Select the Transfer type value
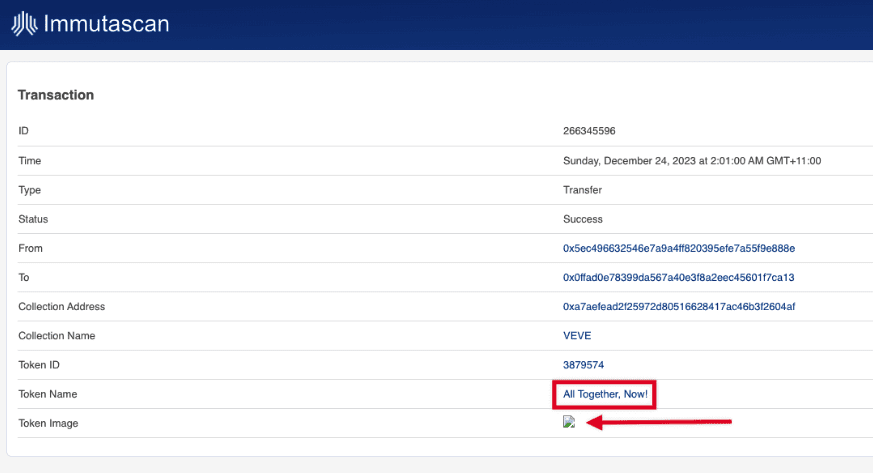873x473 pixels. 582,190
